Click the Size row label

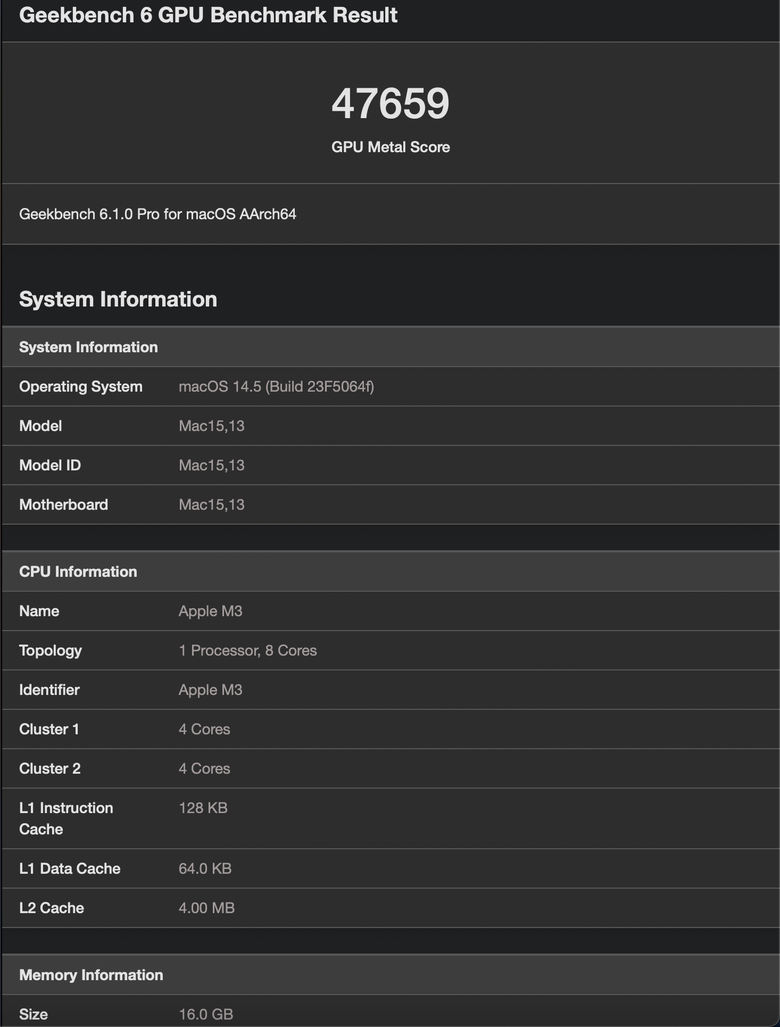pyautogui.click(x=33, y=1015)
